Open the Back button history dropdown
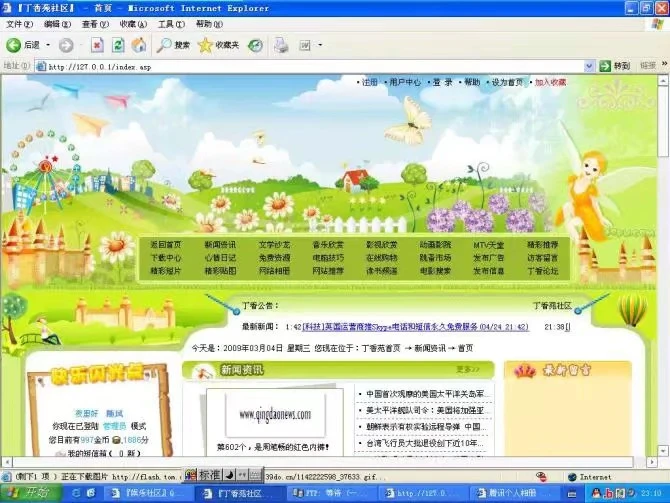Screen dimensions: 670x503 pyautogui.click(x=46, y=45)
